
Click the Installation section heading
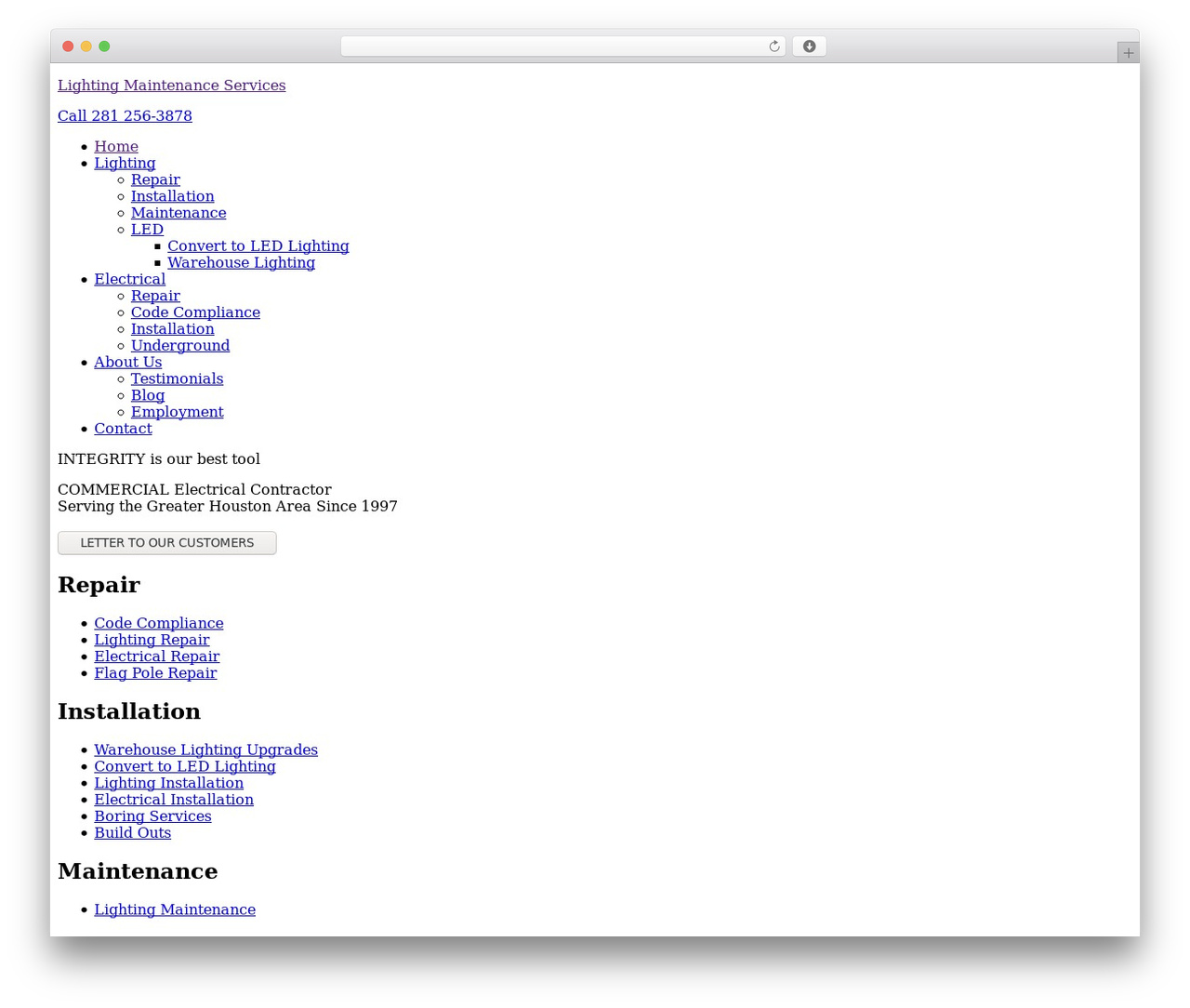point(129,711)
